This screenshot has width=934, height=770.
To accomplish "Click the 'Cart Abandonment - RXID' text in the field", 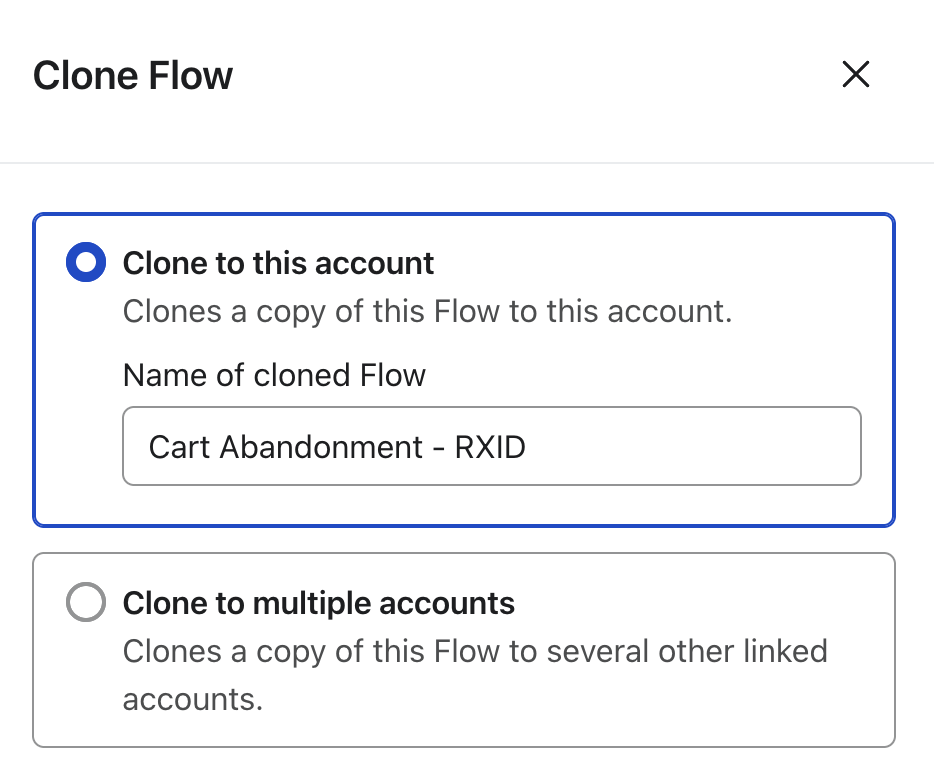I will 337,446.
